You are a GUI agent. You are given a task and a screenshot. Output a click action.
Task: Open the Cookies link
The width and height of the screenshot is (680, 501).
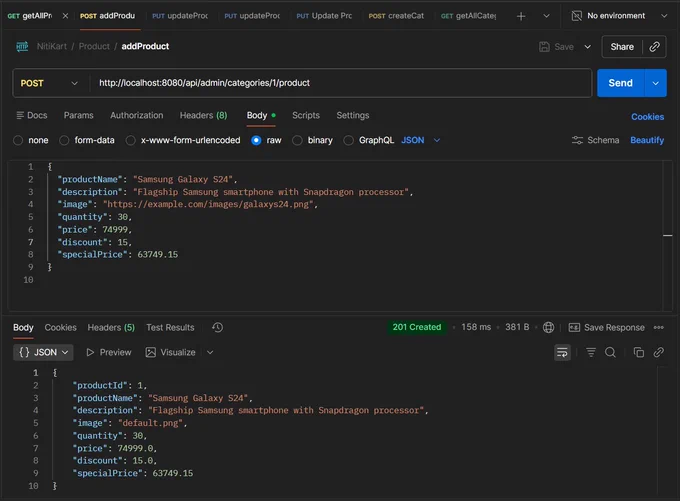[647, 117]
